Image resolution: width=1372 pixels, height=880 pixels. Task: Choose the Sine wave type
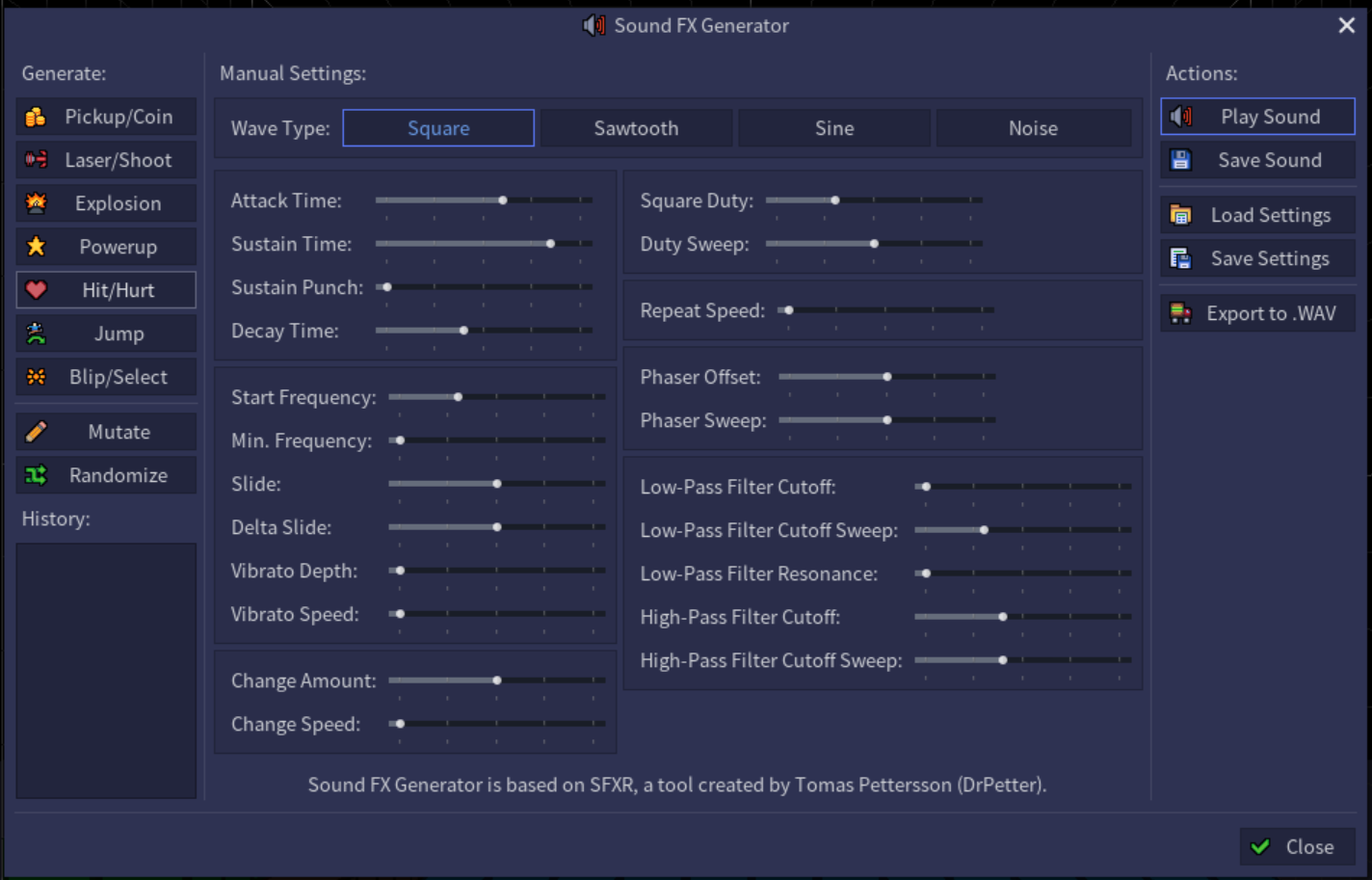pos(834,128)
